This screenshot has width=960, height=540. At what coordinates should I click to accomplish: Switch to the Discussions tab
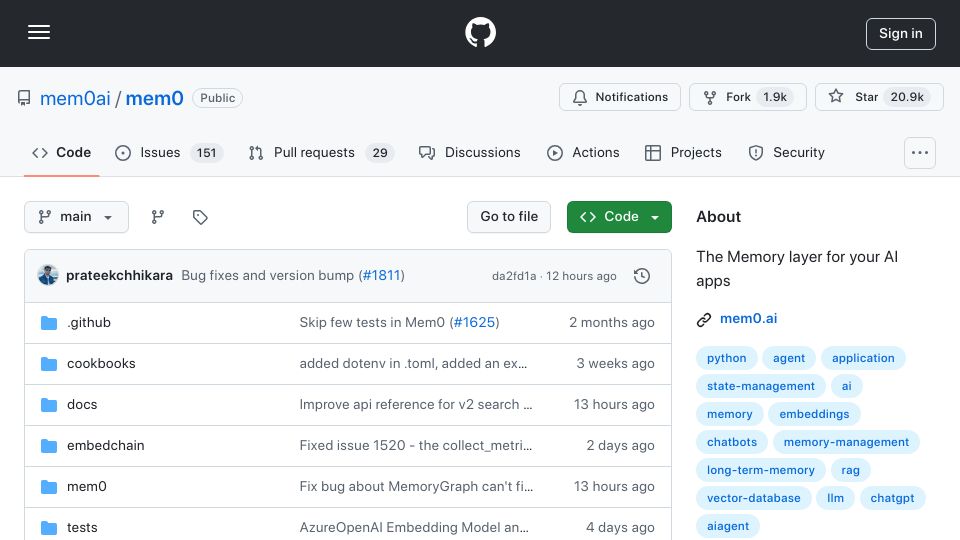[x=470, y=152]
